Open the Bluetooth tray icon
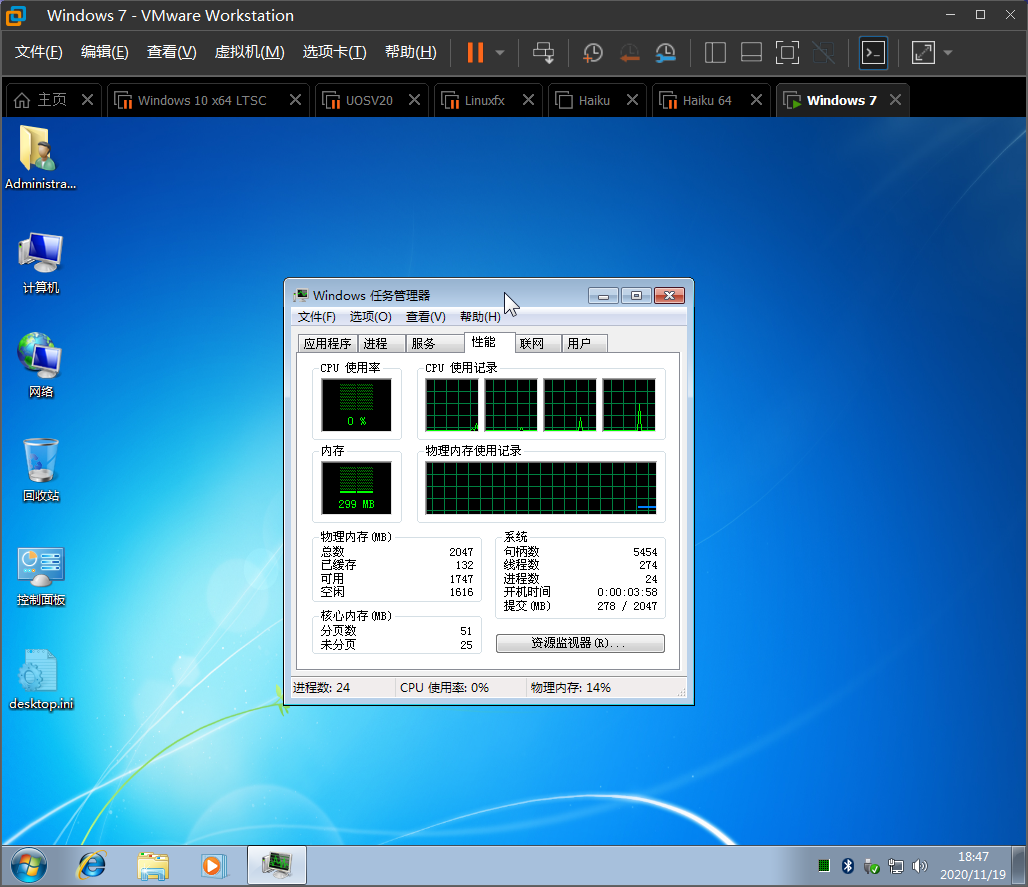This screenshot has height=887, width=1028. pos(847,865)
